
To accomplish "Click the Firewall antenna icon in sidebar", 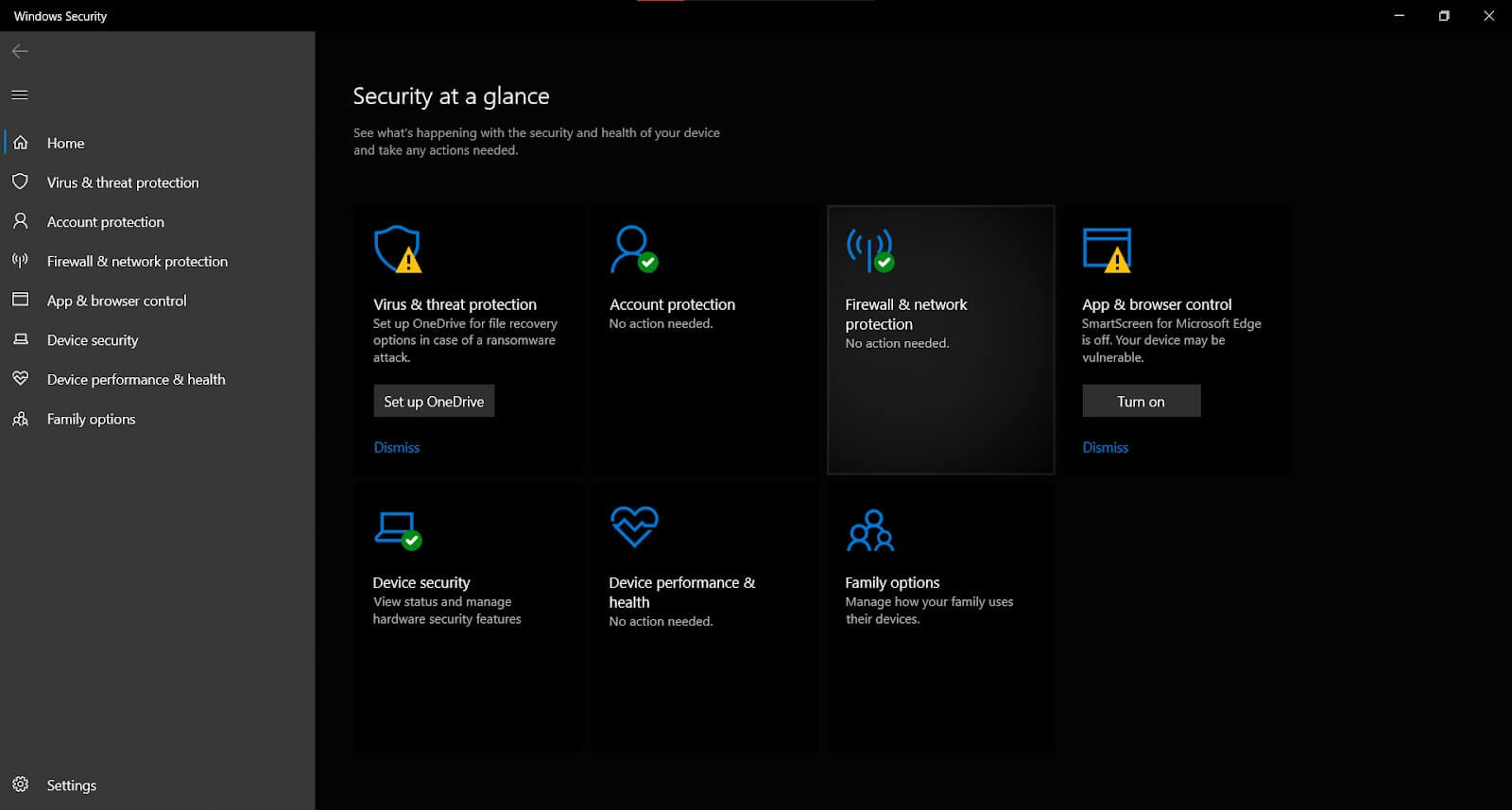I will (x=20, y=260).
